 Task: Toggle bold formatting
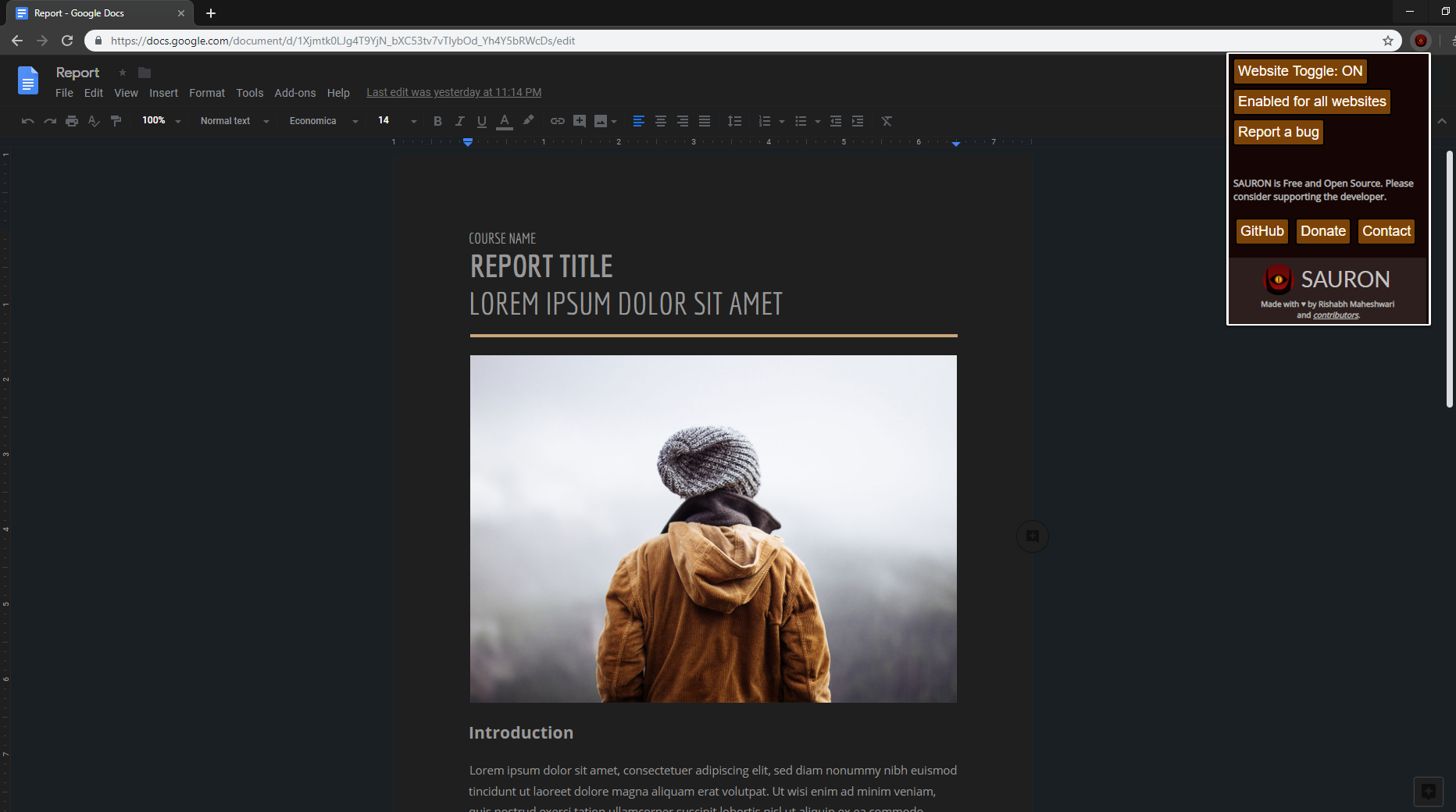[437, 121]
